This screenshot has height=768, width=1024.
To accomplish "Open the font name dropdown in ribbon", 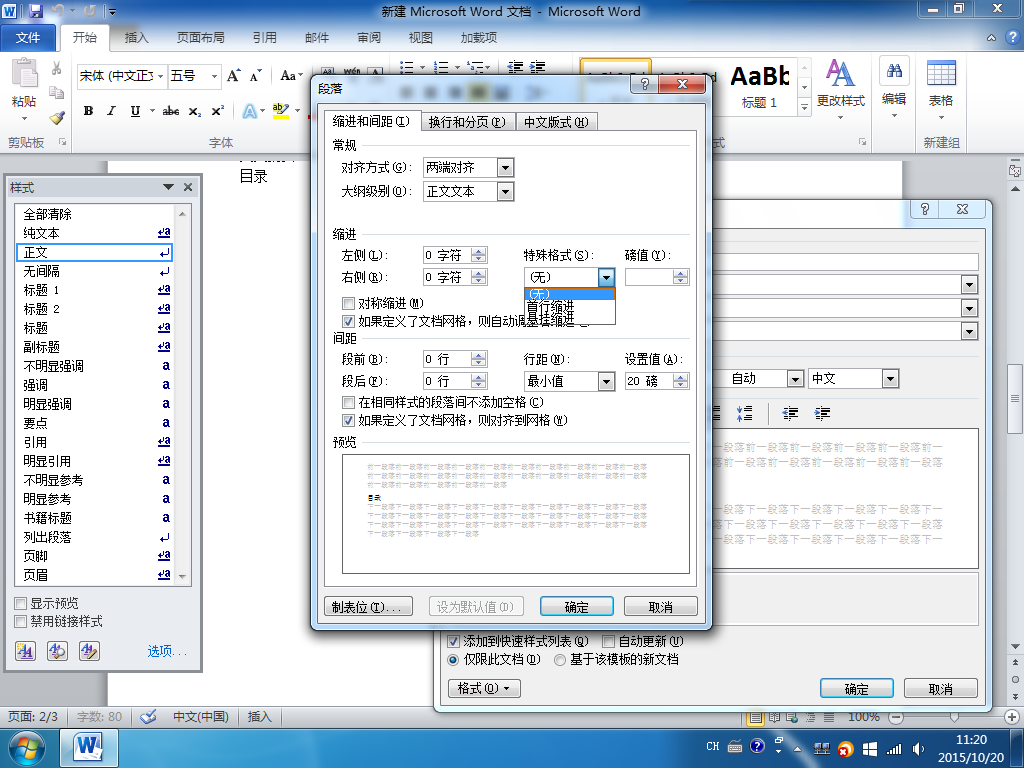I will pyautogui.click(x=160, y=76).
